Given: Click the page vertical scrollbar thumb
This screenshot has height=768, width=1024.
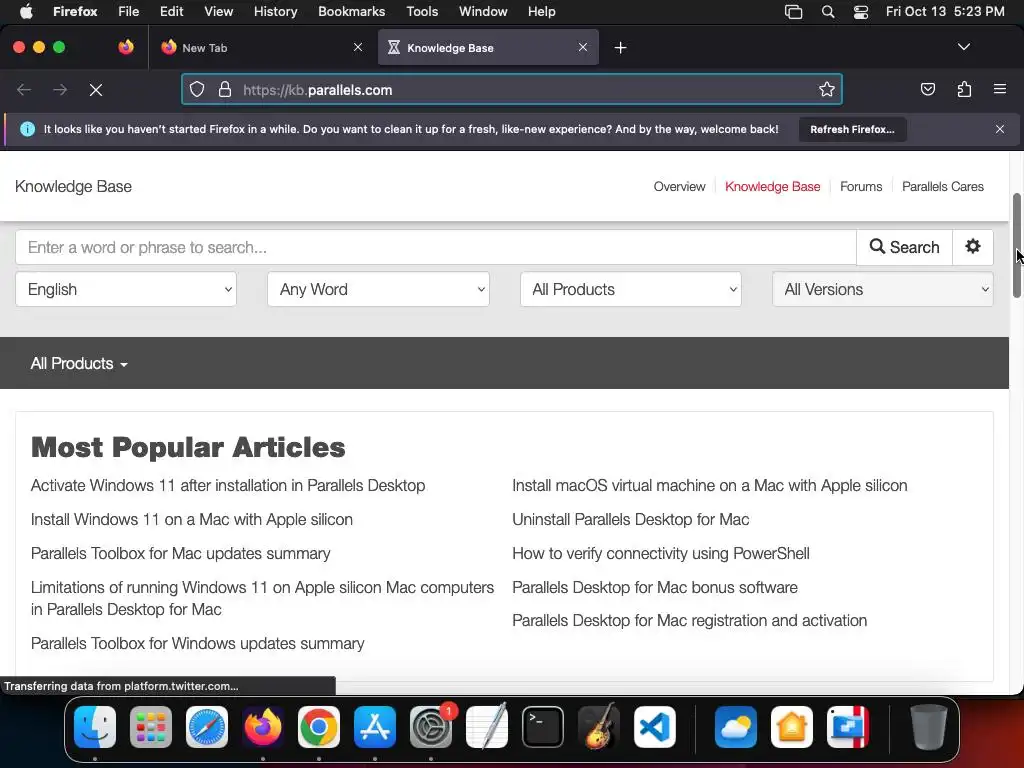Looking at the screenshot, I should click(x=1017, y=245).
